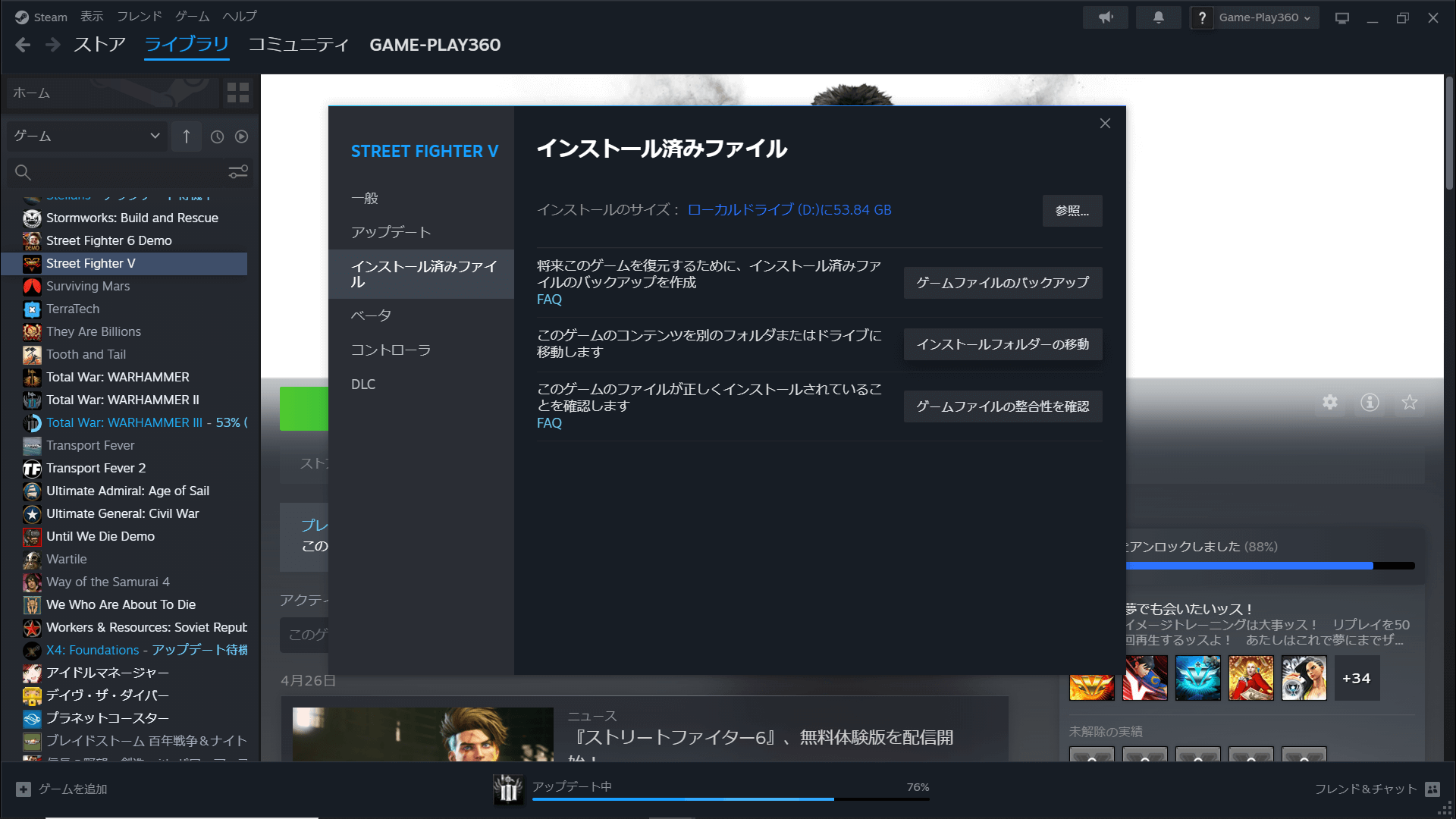Open announcements with the megaphone icon
The width and height of the screenshot is (1456, 819).
1105,17
